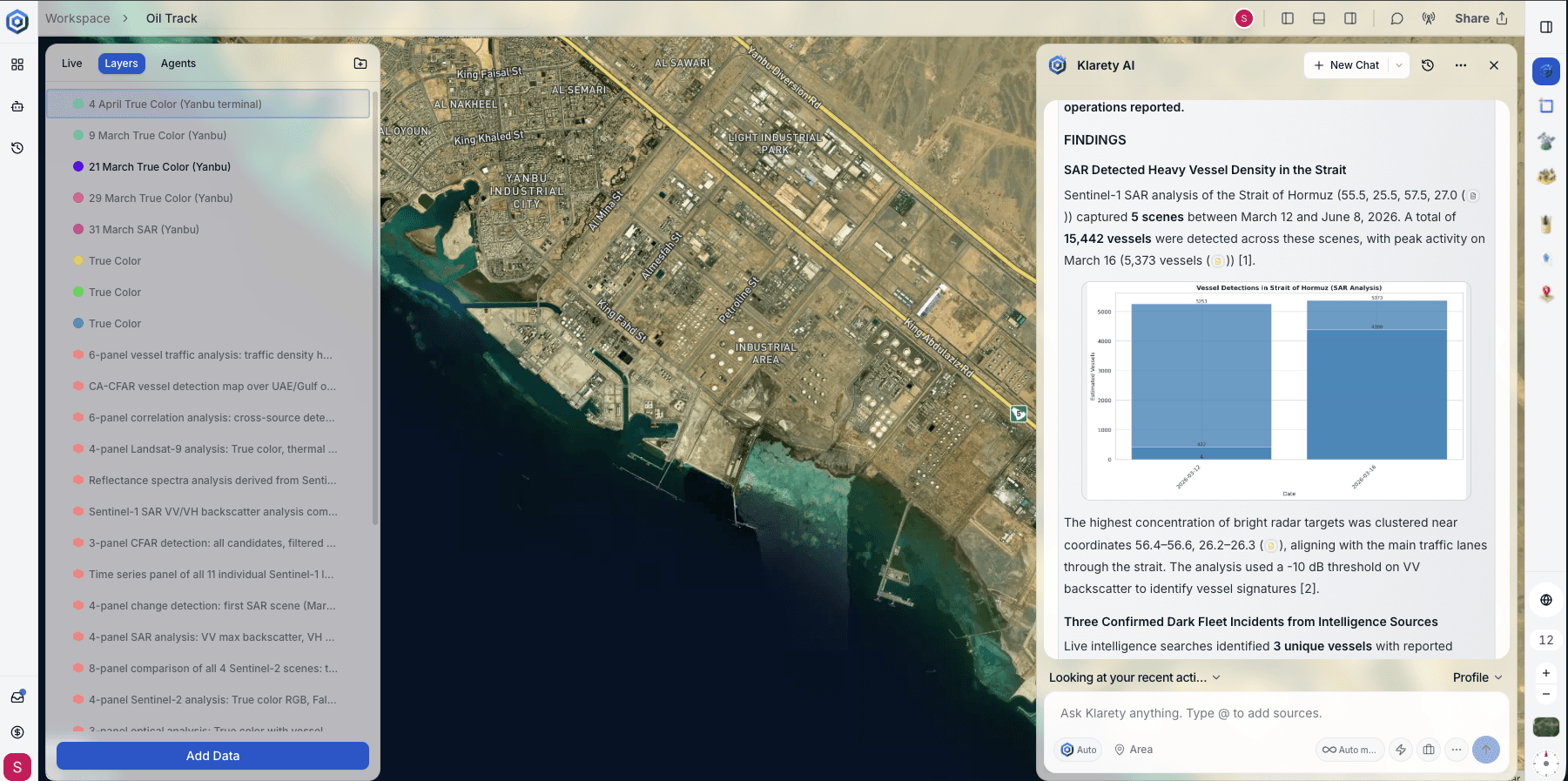Click the lightning bolt icon in chat input
This screenshot has width=1568, height=781.
1401,750
